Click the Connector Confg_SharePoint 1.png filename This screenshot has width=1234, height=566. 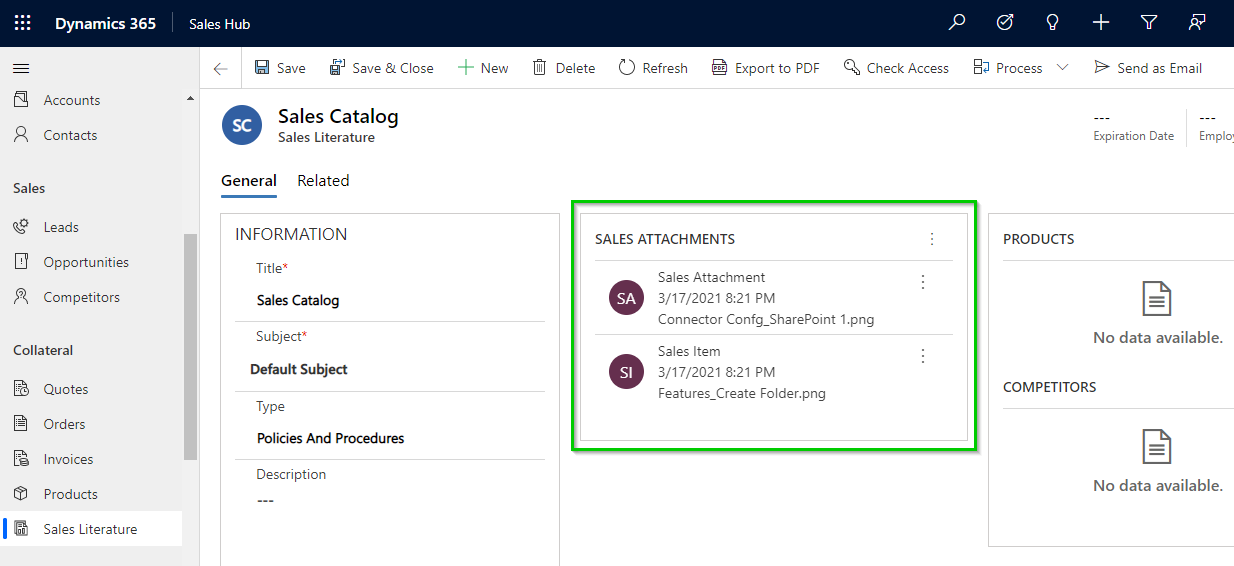pos(766,320)
